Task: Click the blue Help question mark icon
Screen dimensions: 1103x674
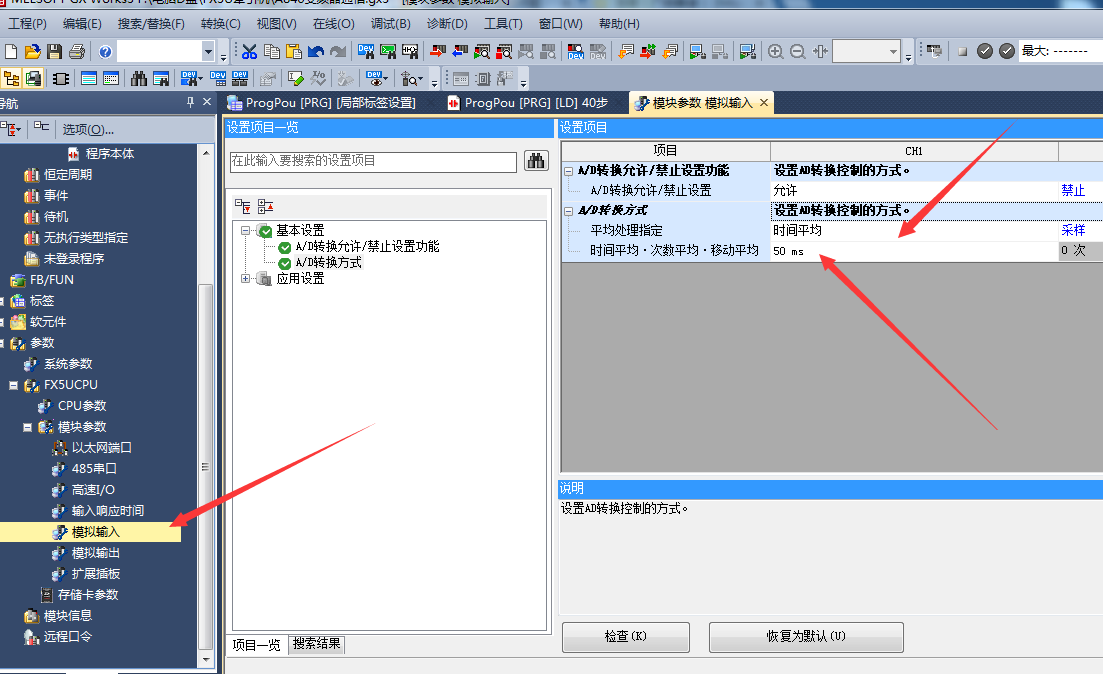Action: click(x=105, y=51)
